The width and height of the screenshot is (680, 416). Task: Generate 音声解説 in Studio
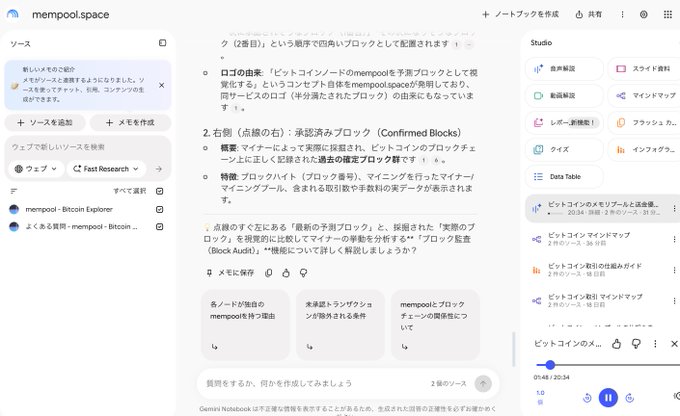[564, 69]
